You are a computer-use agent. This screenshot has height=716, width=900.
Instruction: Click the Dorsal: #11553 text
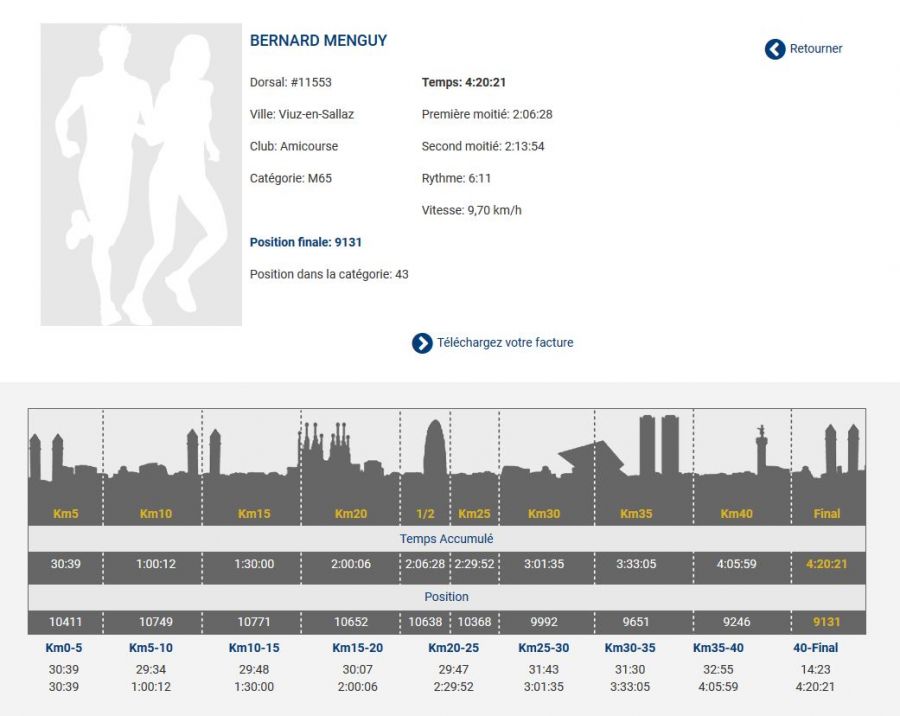pos(290,82)
